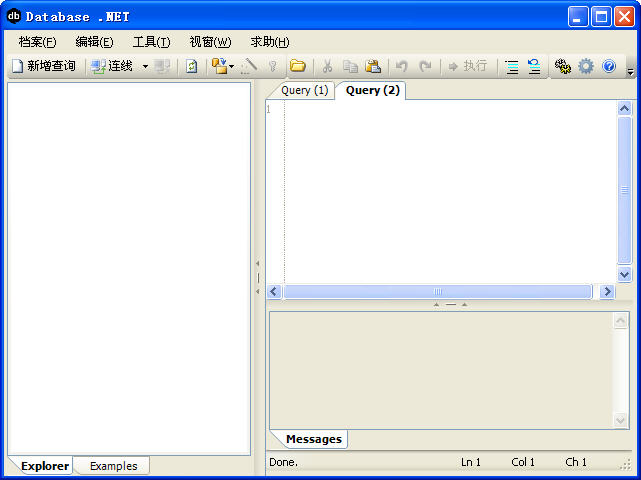Image resolution: width=641 pixels, height=480 pixels.
Task: Click the blue help question icon
Action: coord(609,66)
